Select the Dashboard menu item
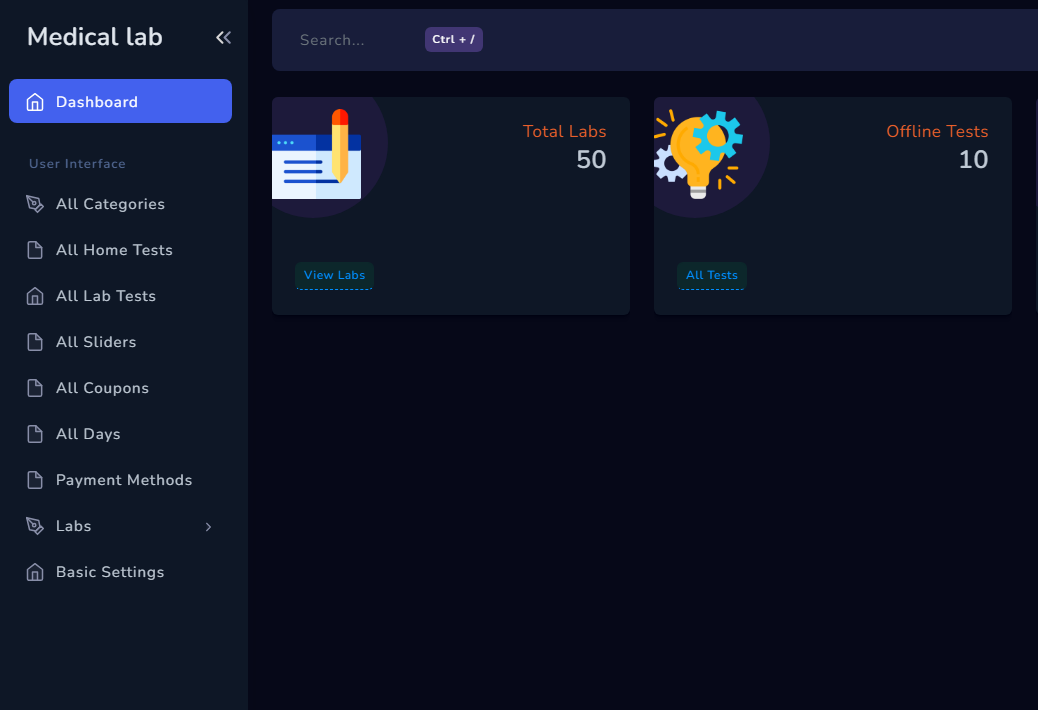The width and height of the screenshot is (1038, 710). coord(97,102)
